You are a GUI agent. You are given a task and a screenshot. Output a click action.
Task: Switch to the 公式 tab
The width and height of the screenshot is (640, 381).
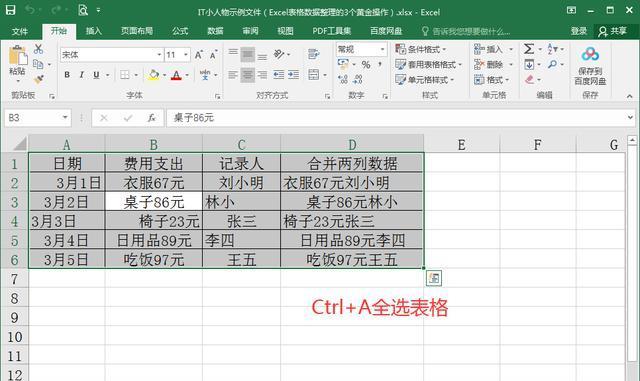point(180,31)
